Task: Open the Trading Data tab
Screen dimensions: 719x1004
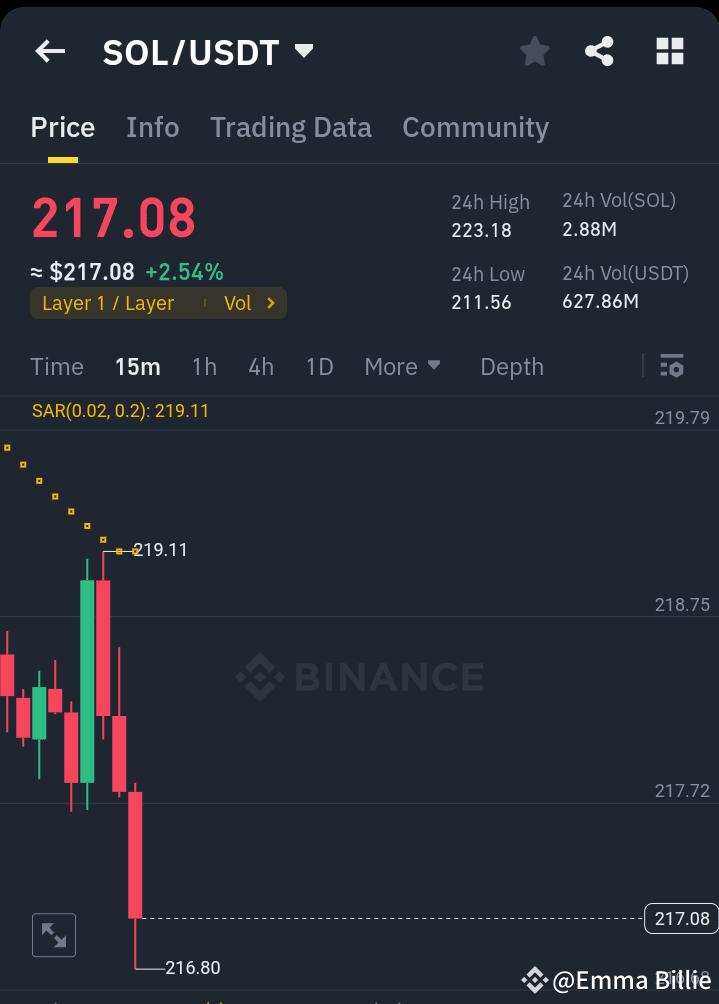Action: (291, 128)
